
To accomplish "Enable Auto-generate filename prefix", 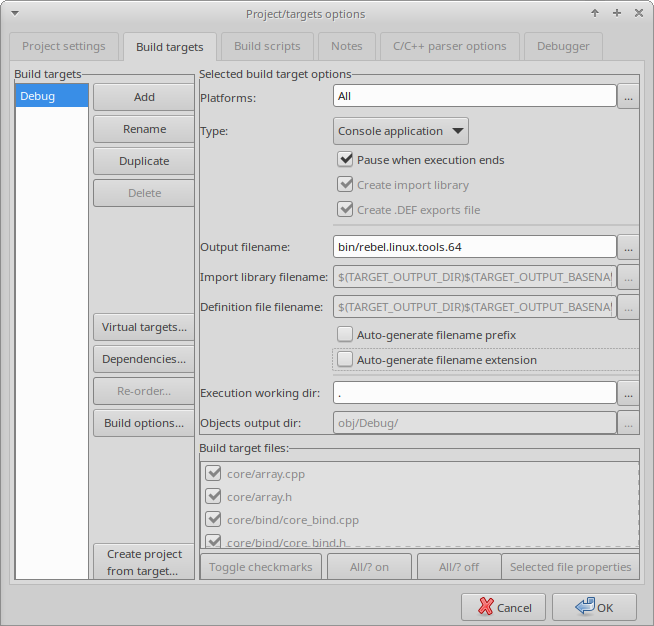I will [345, 335].
